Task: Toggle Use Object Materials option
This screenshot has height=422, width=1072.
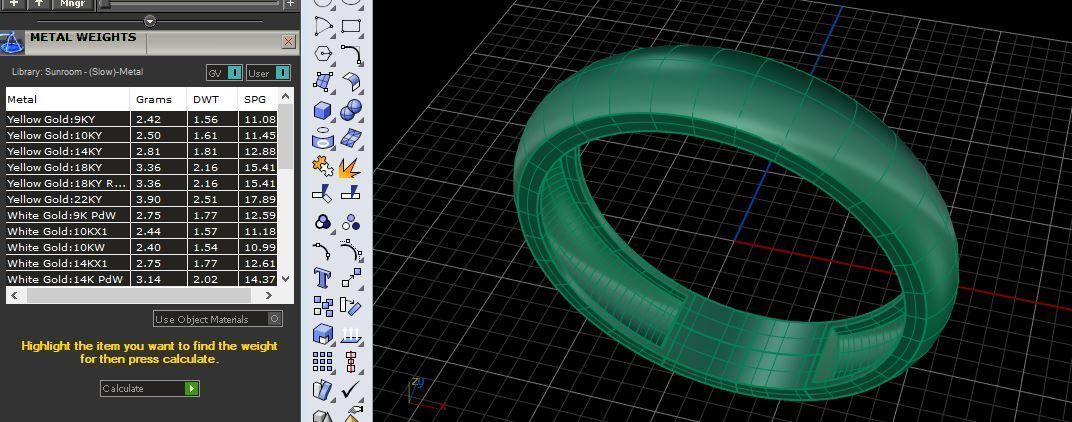Action: [x=217, y=319]
